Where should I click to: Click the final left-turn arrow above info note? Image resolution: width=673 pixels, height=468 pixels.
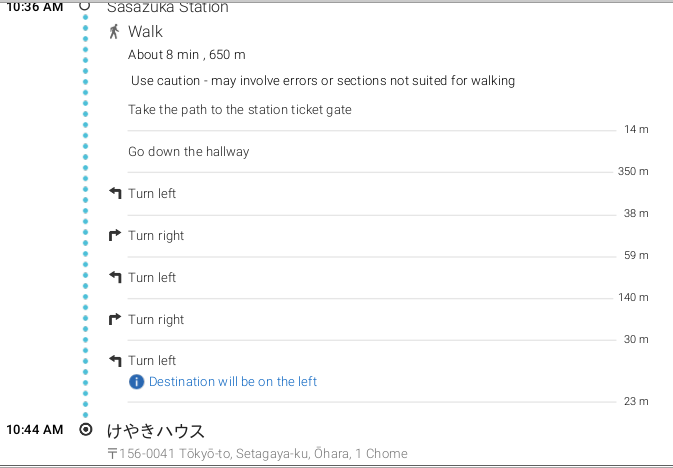point(115,361)
